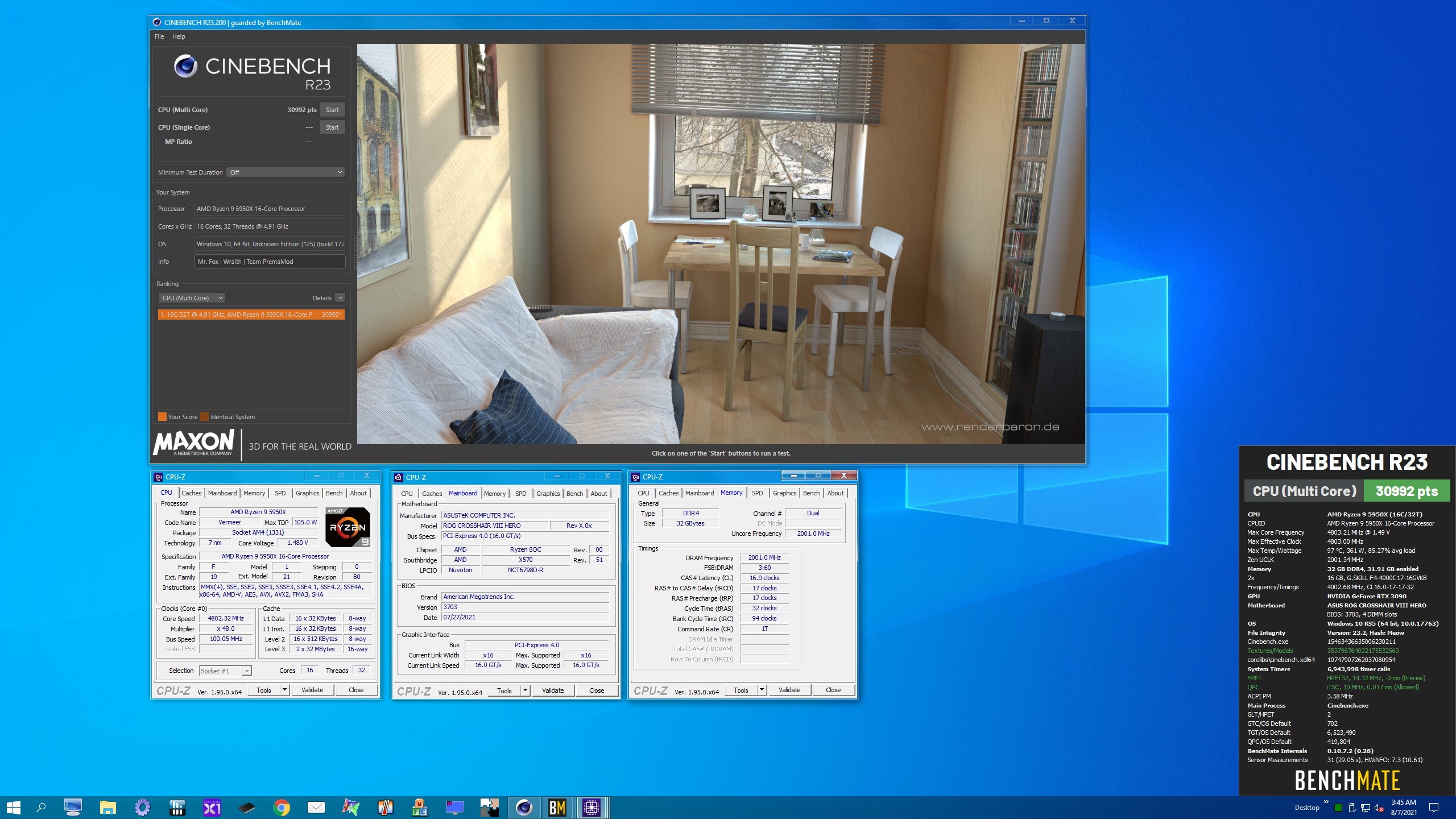Viewport: 1456px width, 819px height.
Task: Open the Mail envelope taskbar icon
Action: coord(316,807)
